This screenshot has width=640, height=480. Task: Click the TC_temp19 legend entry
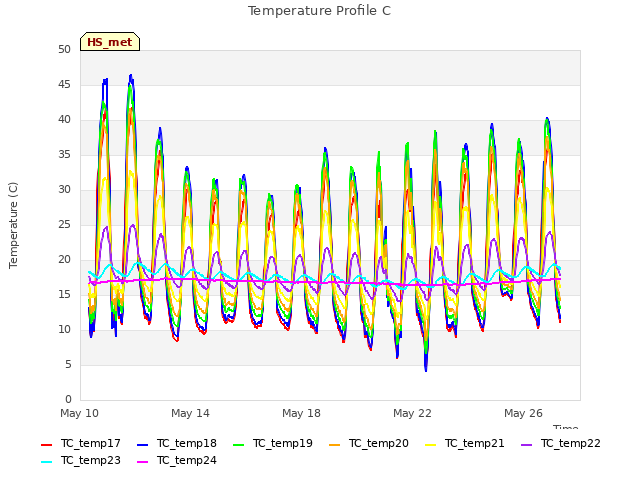pos(273,443)
